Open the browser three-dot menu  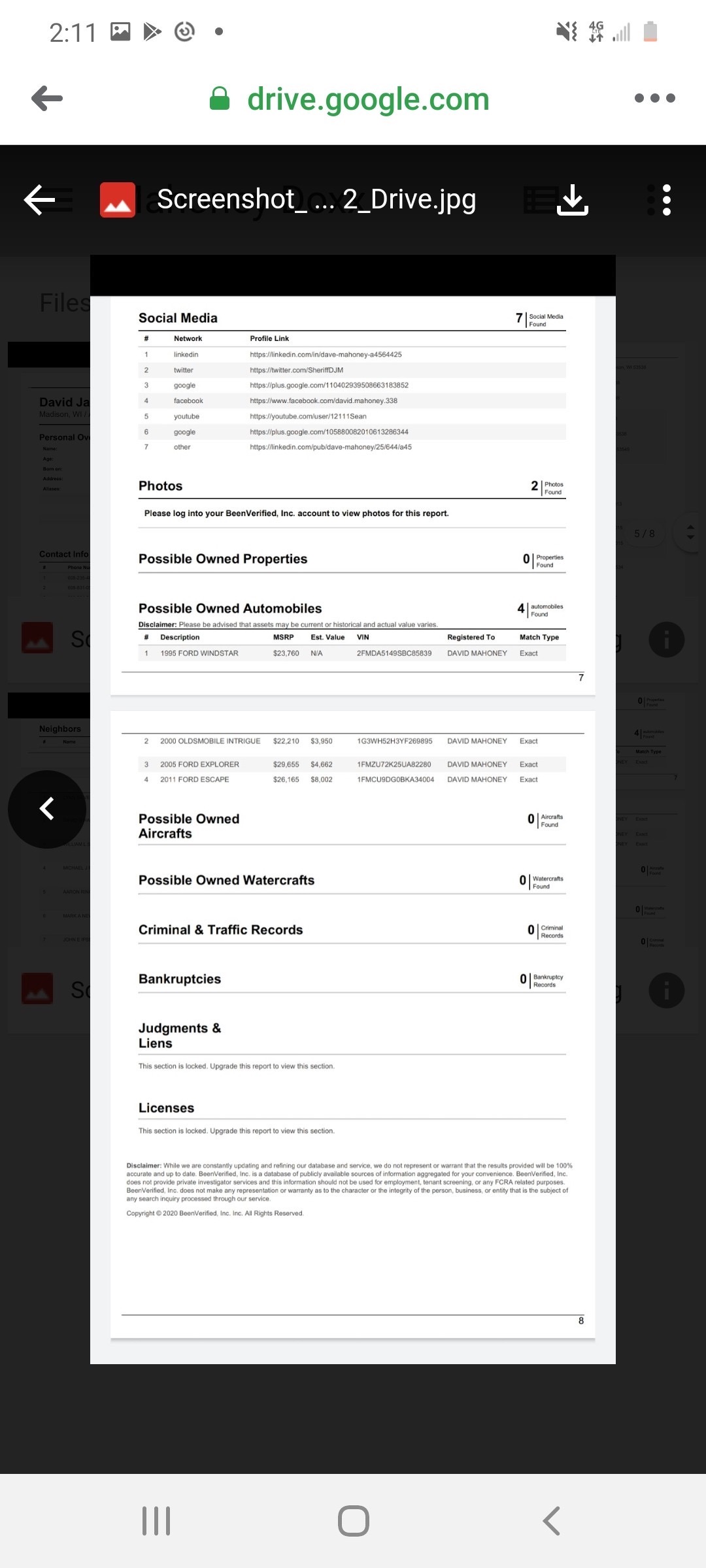pos(654,98)
